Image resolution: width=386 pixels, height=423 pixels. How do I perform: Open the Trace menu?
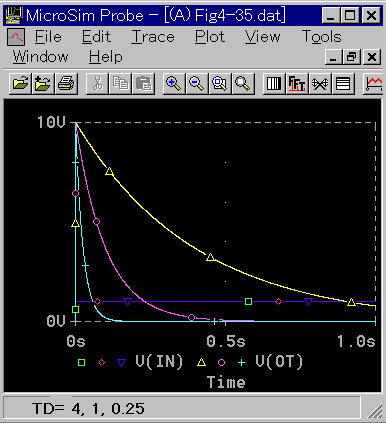pos(153,37)
